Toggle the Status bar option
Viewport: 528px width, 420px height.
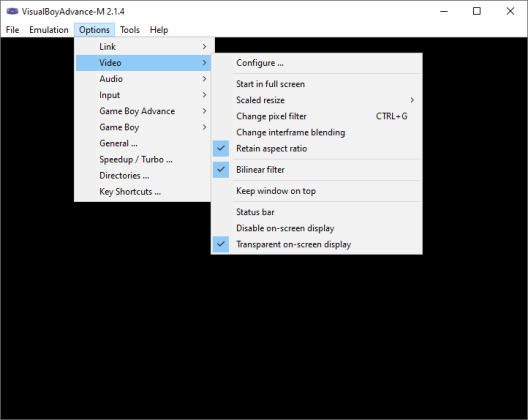pyautogui.click(x=317, y=212)
